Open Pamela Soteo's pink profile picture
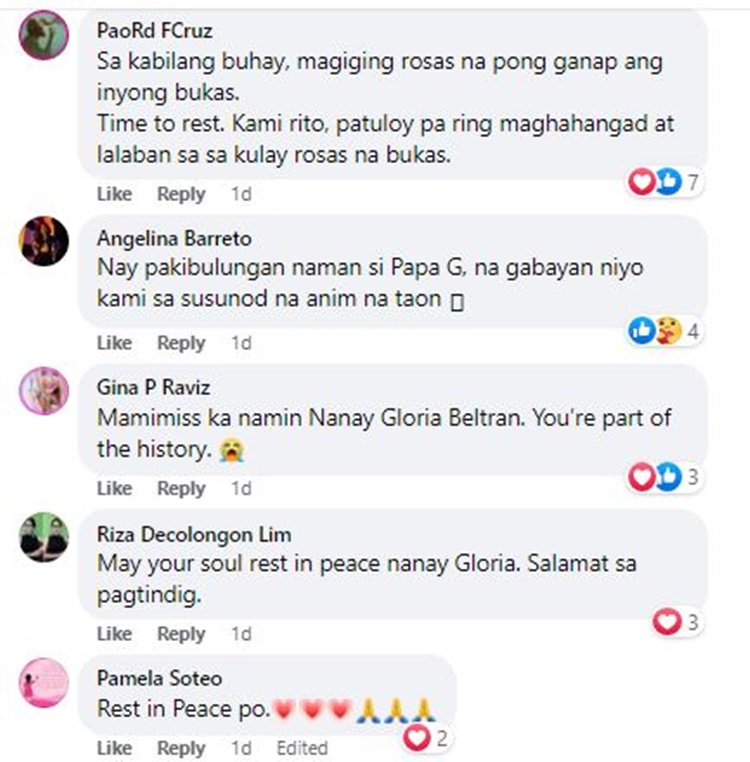Image resolution: width=750 pixels, height=762 pixels. pos(44,682)
